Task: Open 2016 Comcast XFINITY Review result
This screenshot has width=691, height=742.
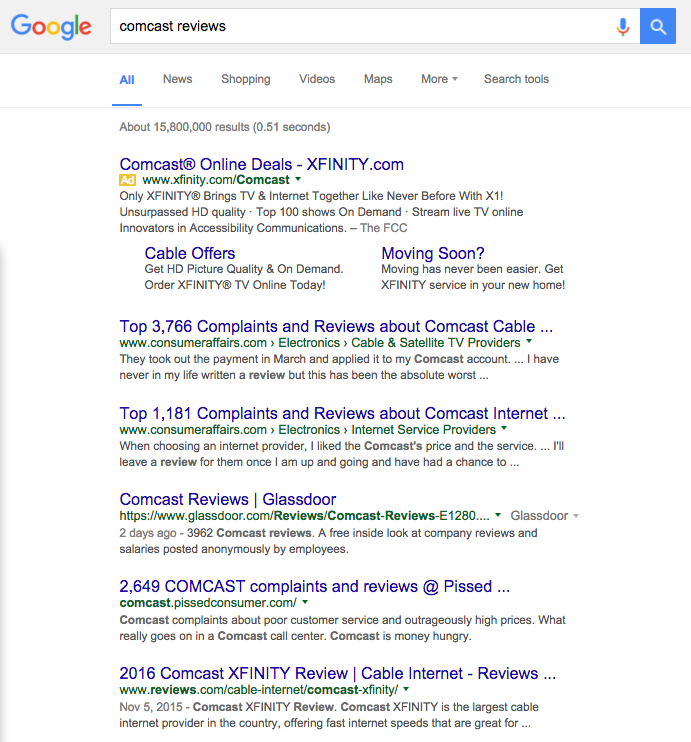Action: coord(337,674)
